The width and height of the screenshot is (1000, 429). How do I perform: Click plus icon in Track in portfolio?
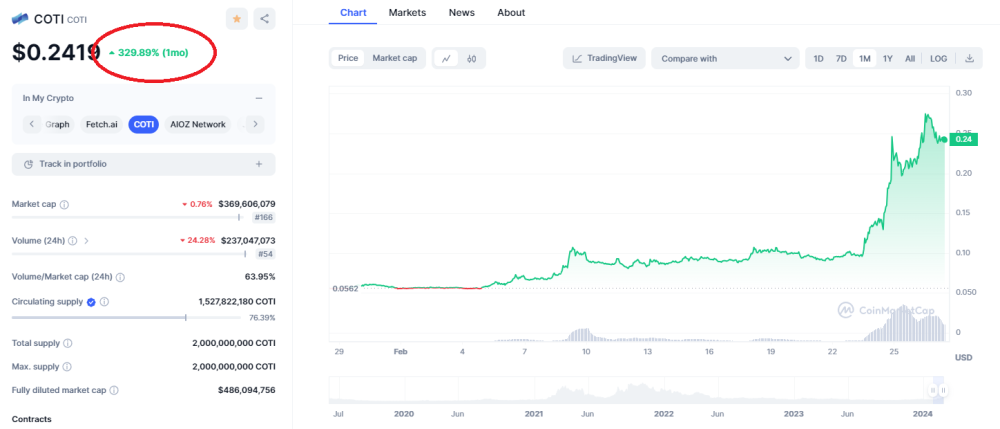click(259, 164)
